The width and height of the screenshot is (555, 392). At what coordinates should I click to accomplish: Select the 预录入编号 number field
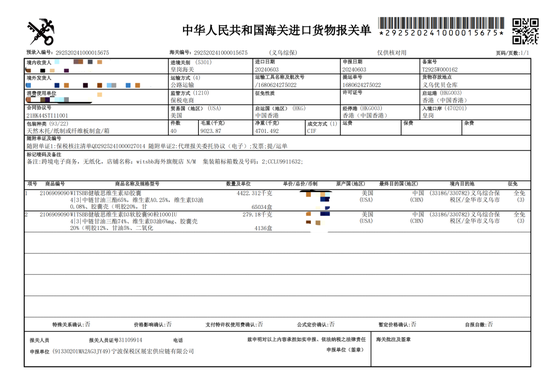pyautogui.click(x=82, y=53)
